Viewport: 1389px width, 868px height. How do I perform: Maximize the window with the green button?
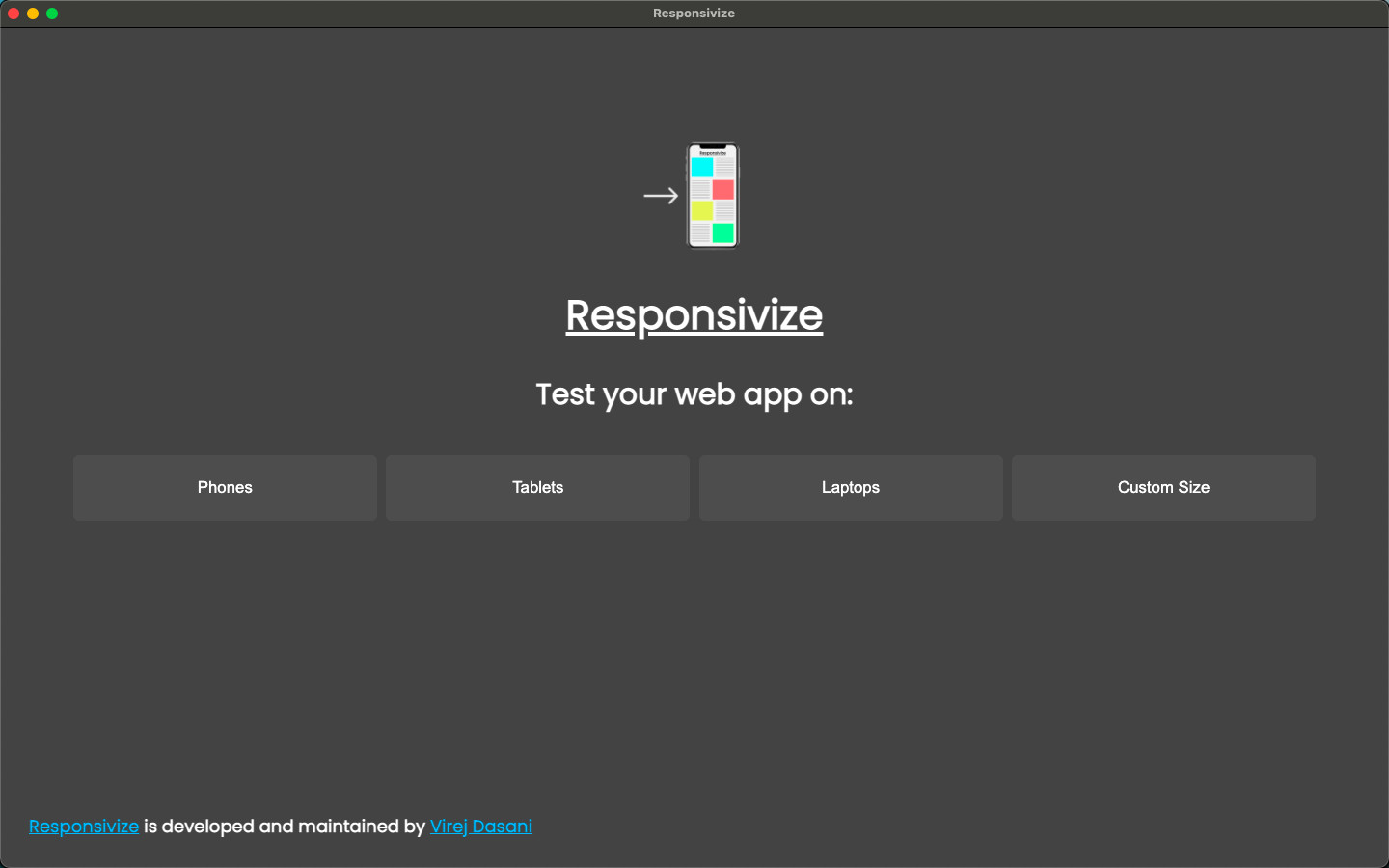click(52, 14)
